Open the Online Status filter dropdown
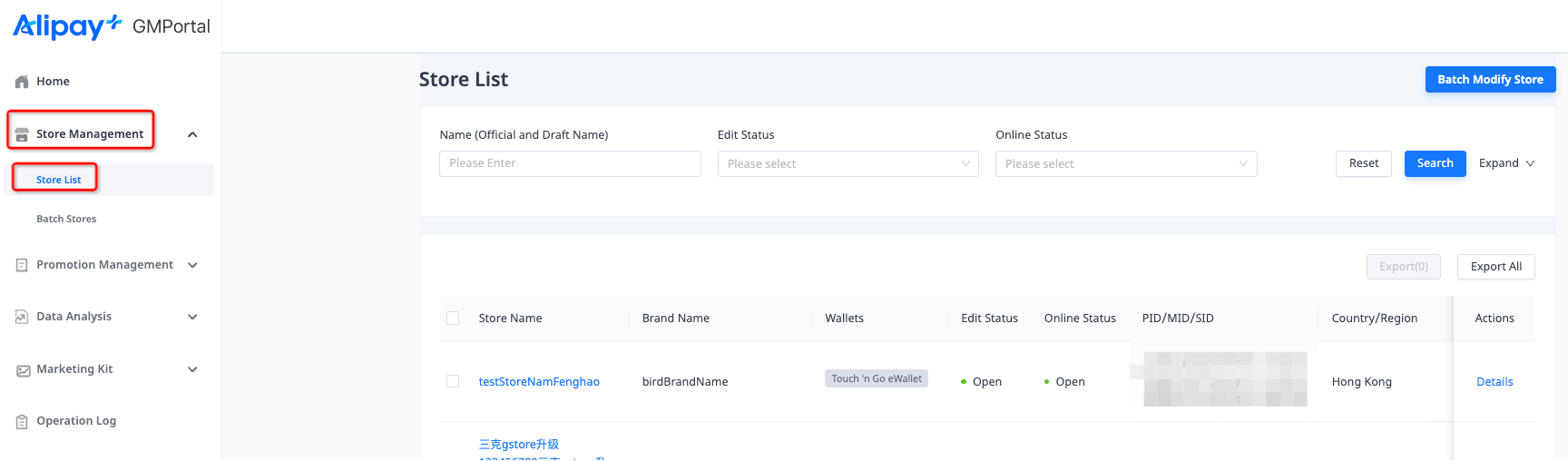The image size is (1568, 461). point(1125,163)
